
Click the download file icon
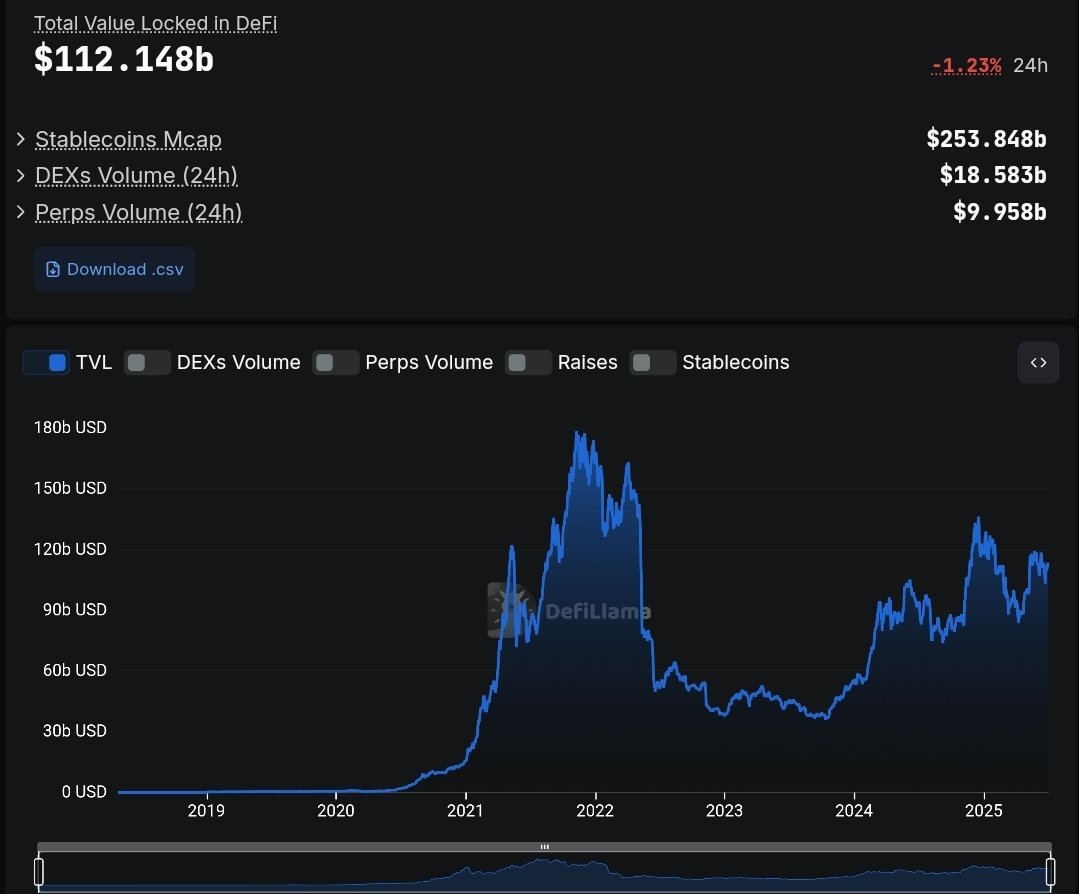click(x=52, y=269)
